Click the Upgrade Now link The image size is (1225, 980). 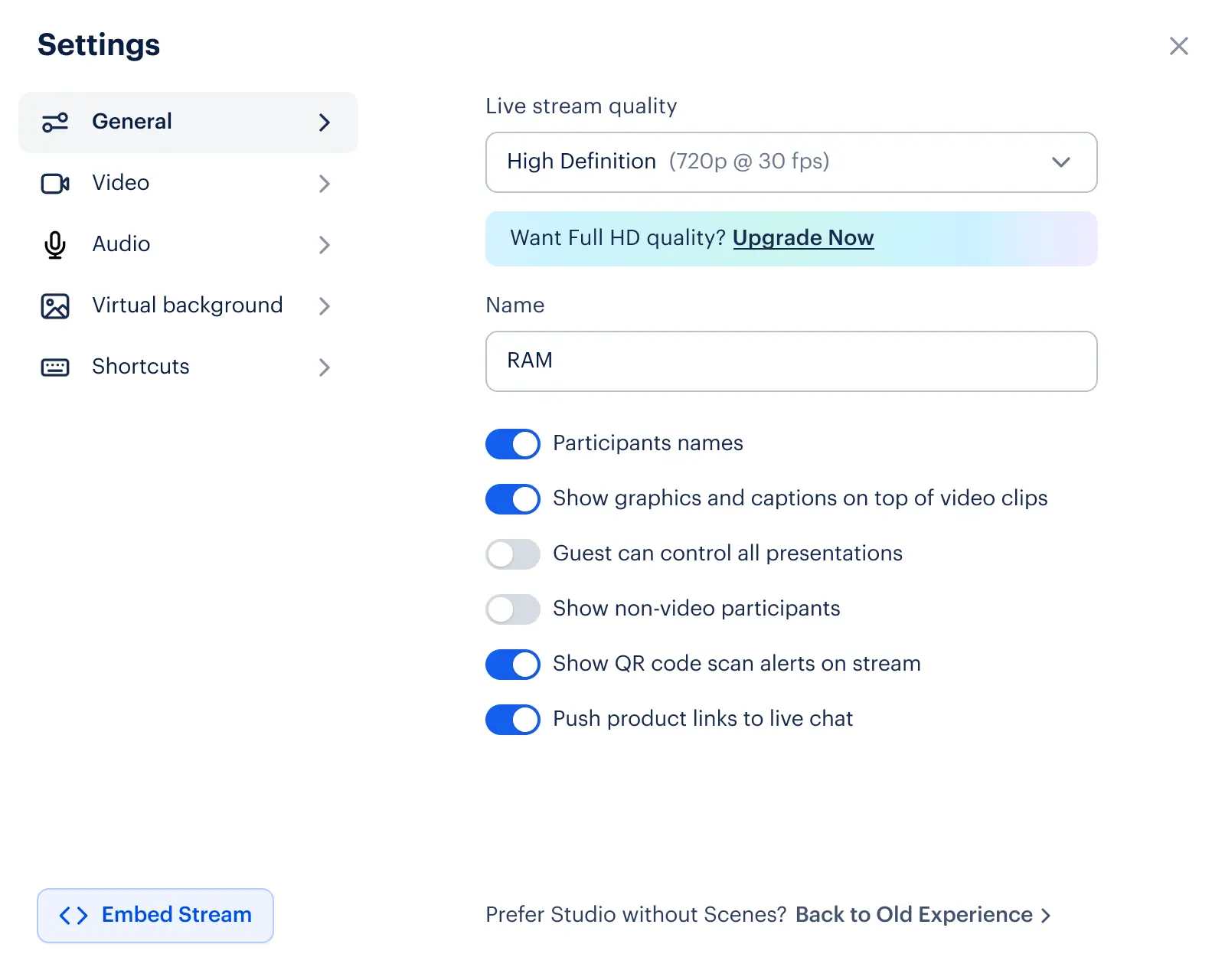click(x=803, y=238)
